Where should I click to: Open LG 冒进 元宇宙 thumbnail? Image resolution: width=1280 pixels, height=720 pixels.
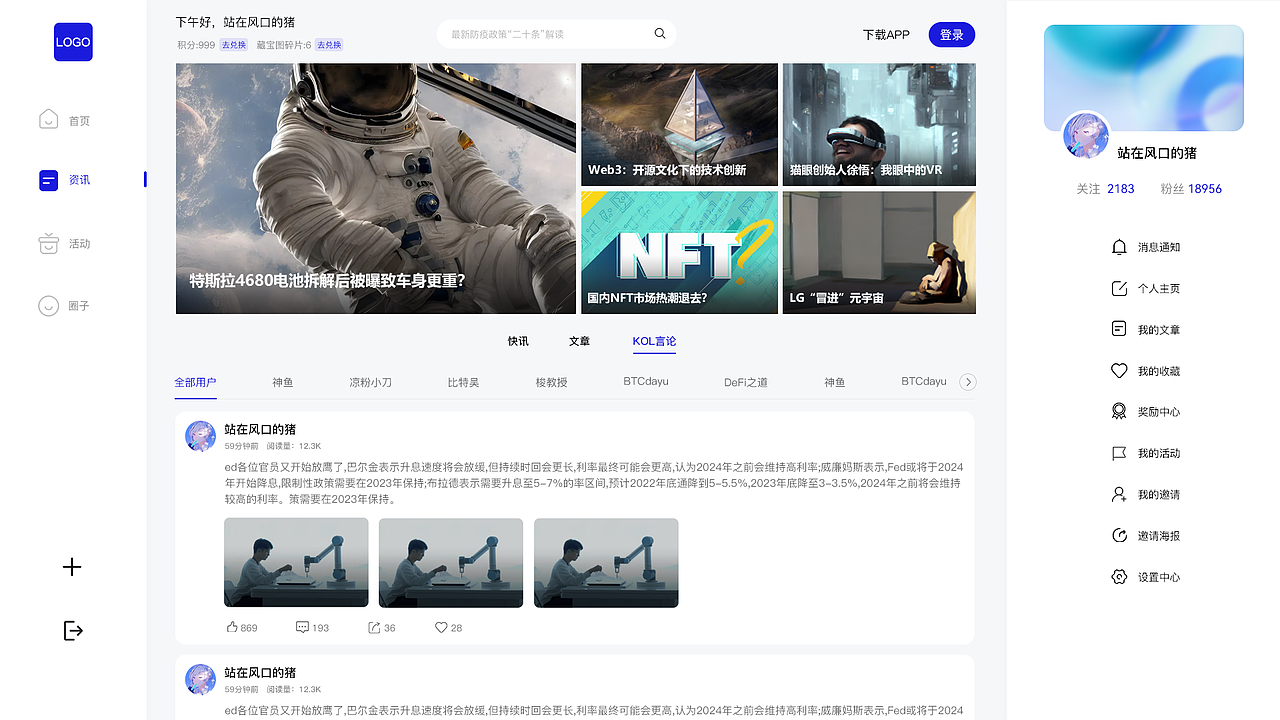coord(879,253)
